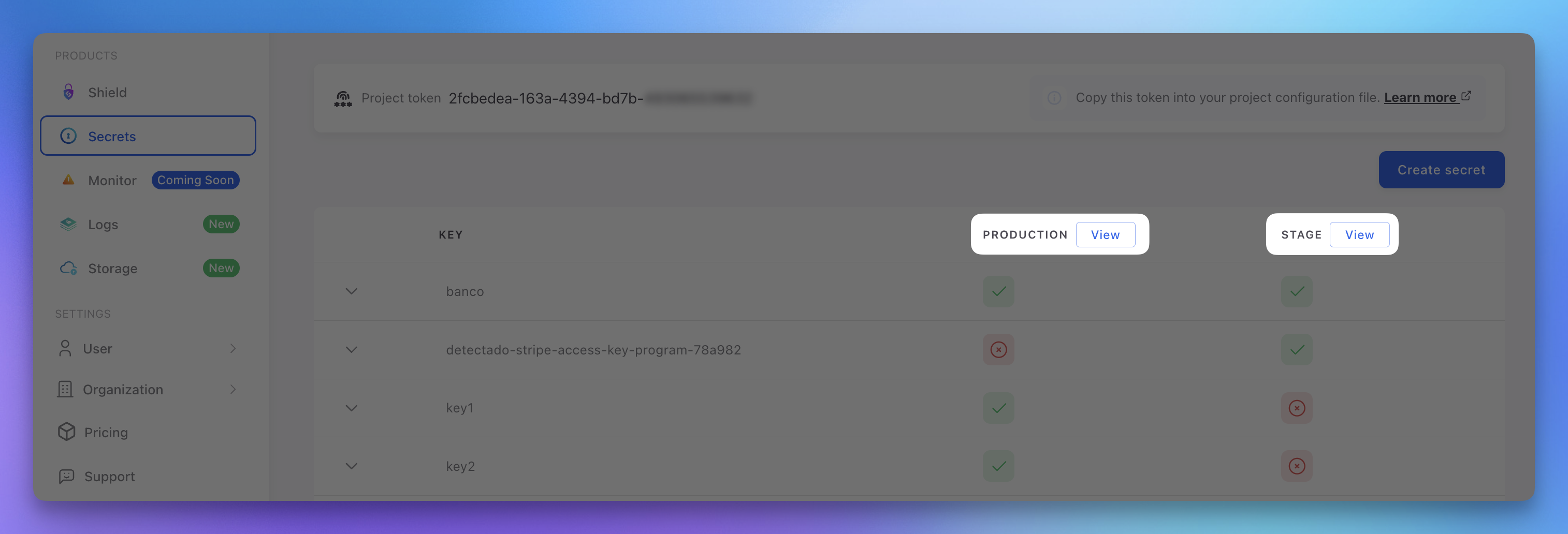Image resolution: width=1568 pixels, height=534 pixels.
Task: Toggle detectado-stripe key production red status
Action: coord(998,350)
